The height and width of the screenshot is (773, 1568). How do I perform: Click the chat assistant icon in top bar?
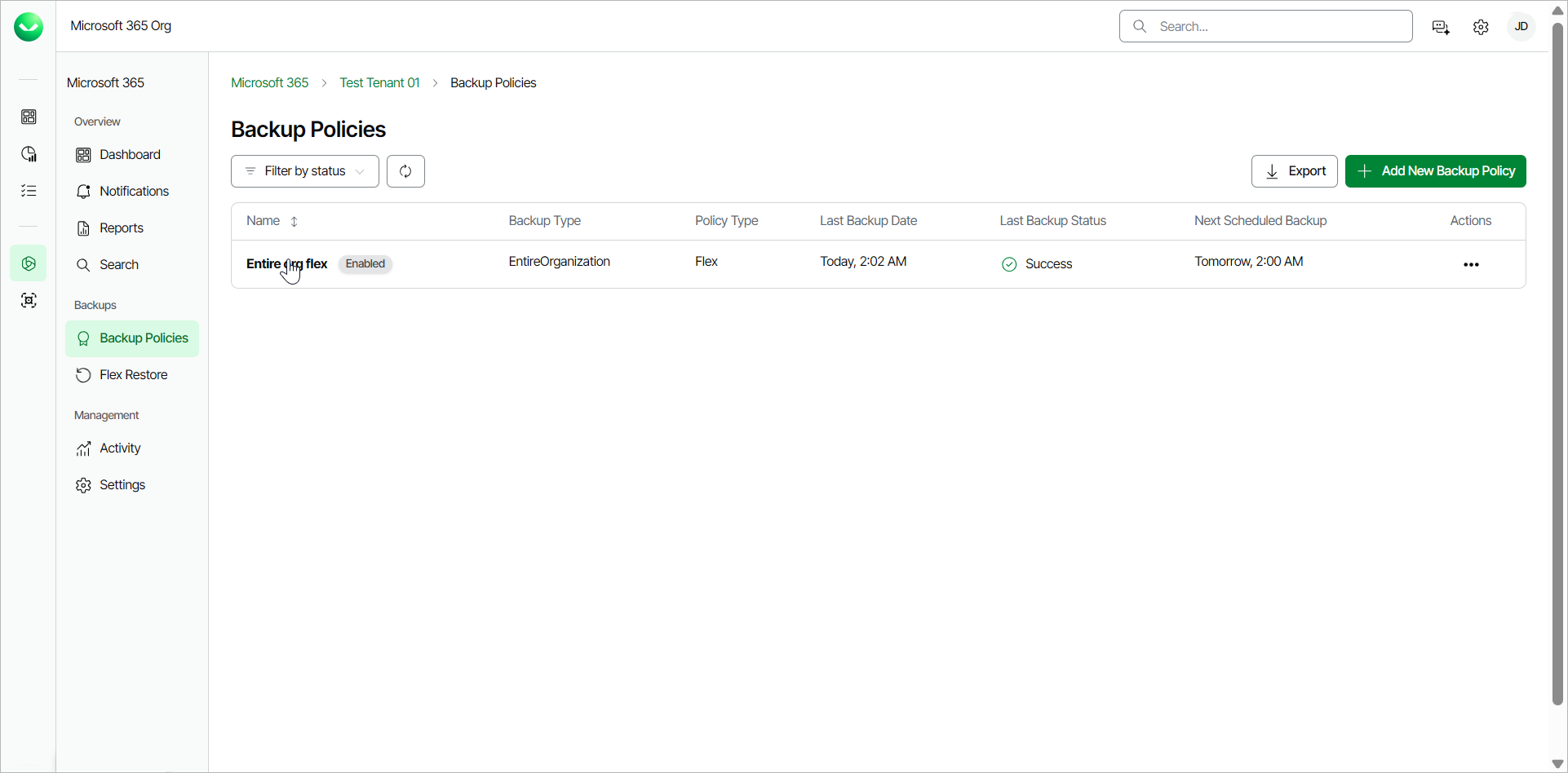[1441, 27]
